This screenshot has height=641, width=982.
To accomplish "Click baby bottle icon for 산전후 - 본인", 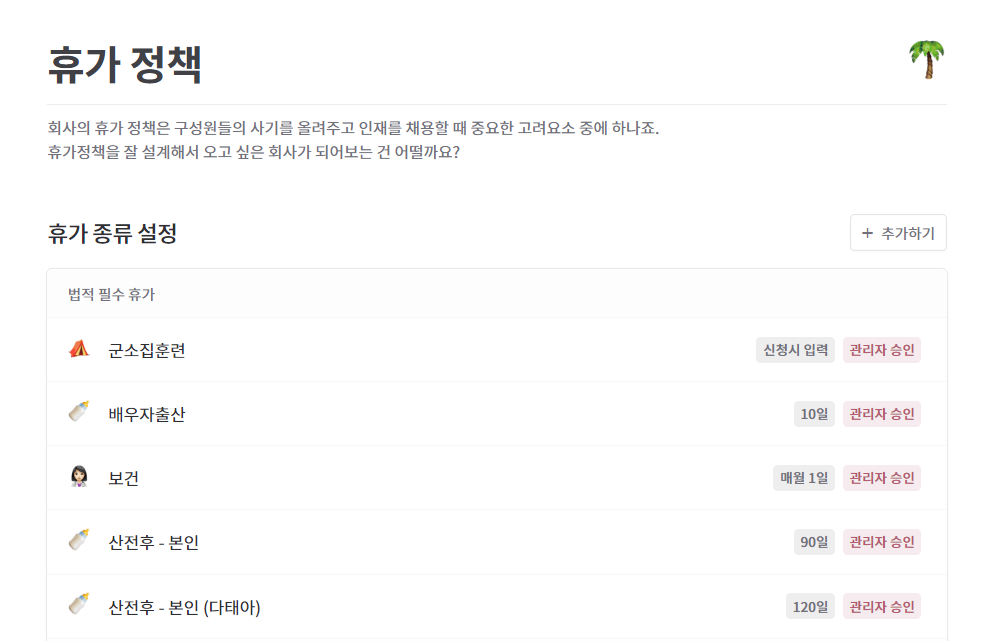I will (79, 540).
